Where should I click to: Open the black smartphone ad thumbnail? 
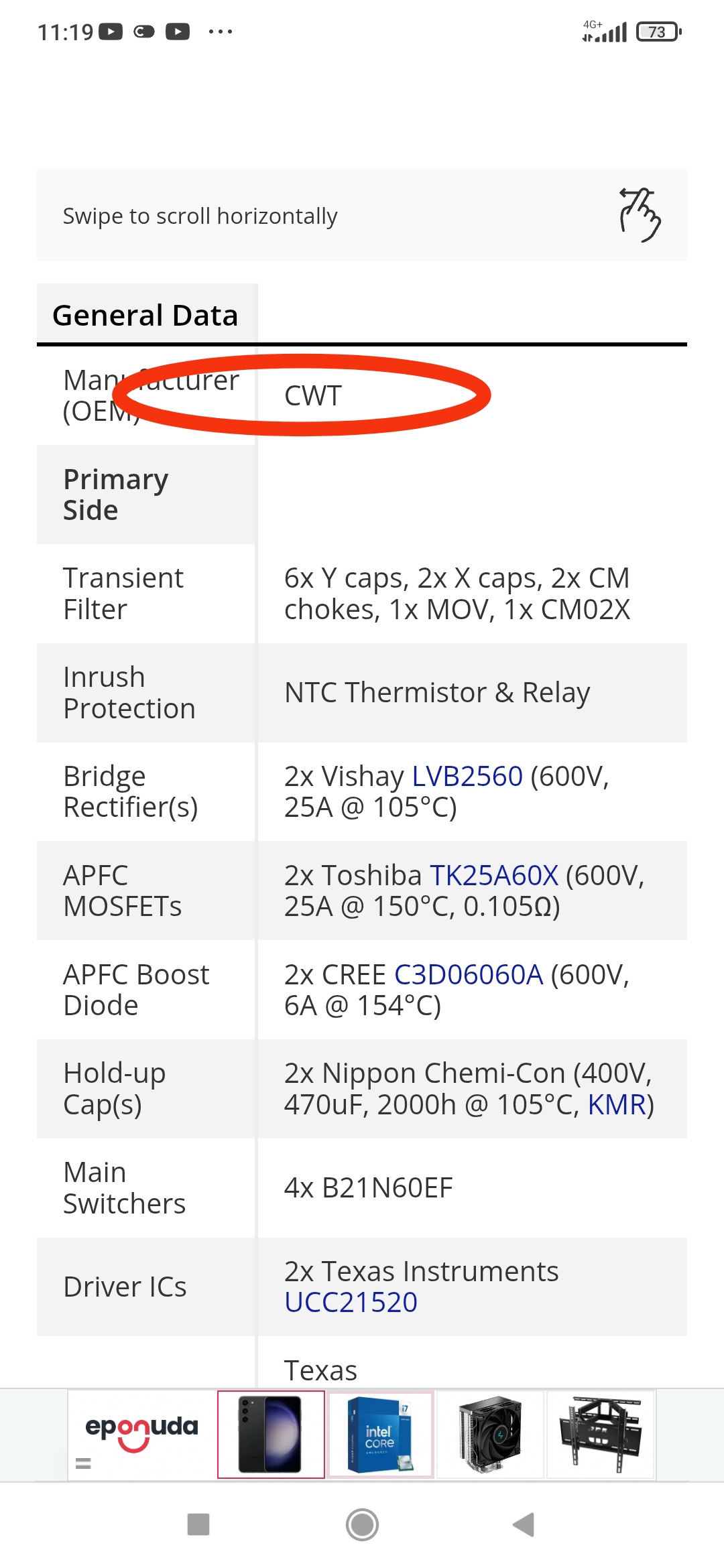pos(271,1434)
